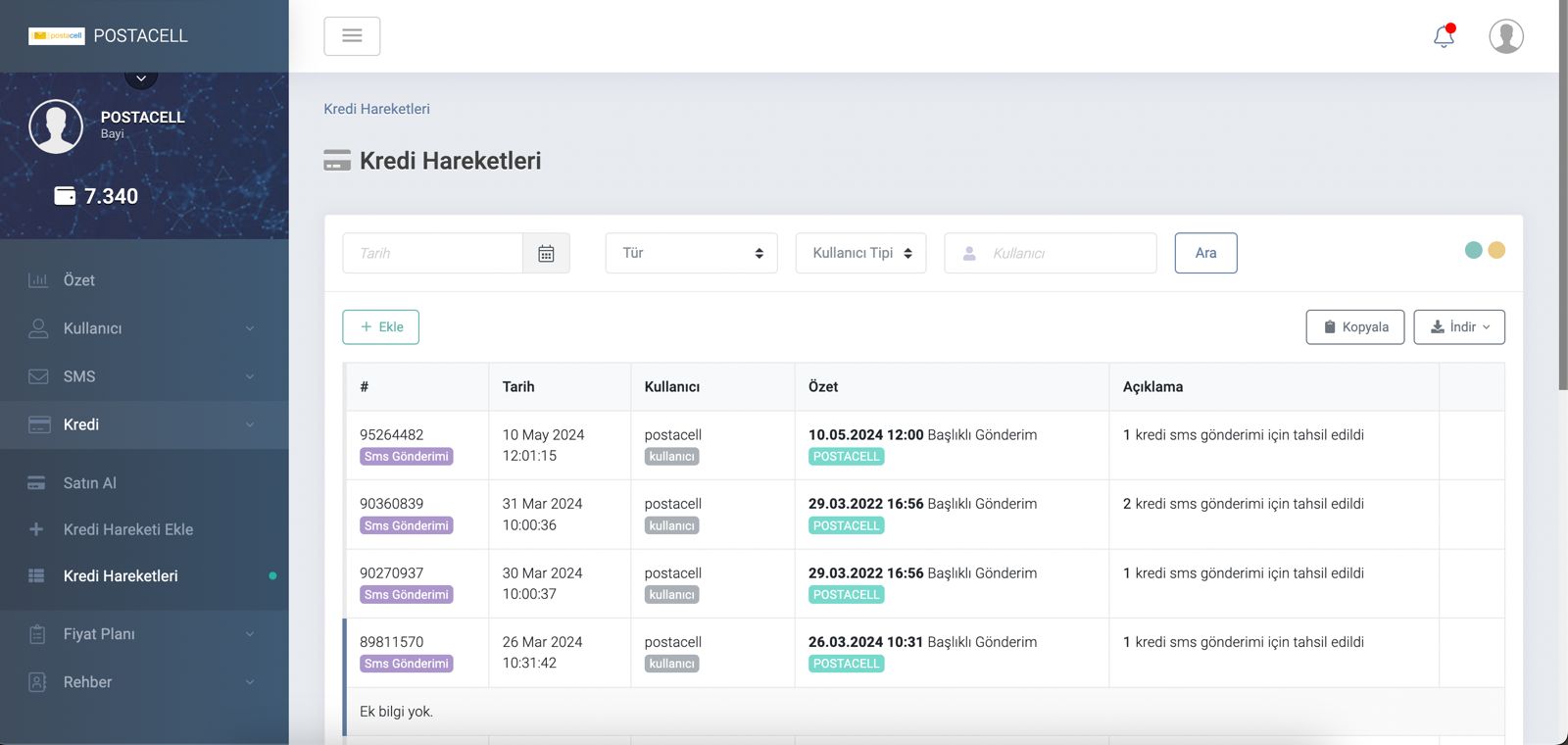Click the Satın Al card icon
The height and width of the screenshot is (745, 1568).
pos(36,483)
